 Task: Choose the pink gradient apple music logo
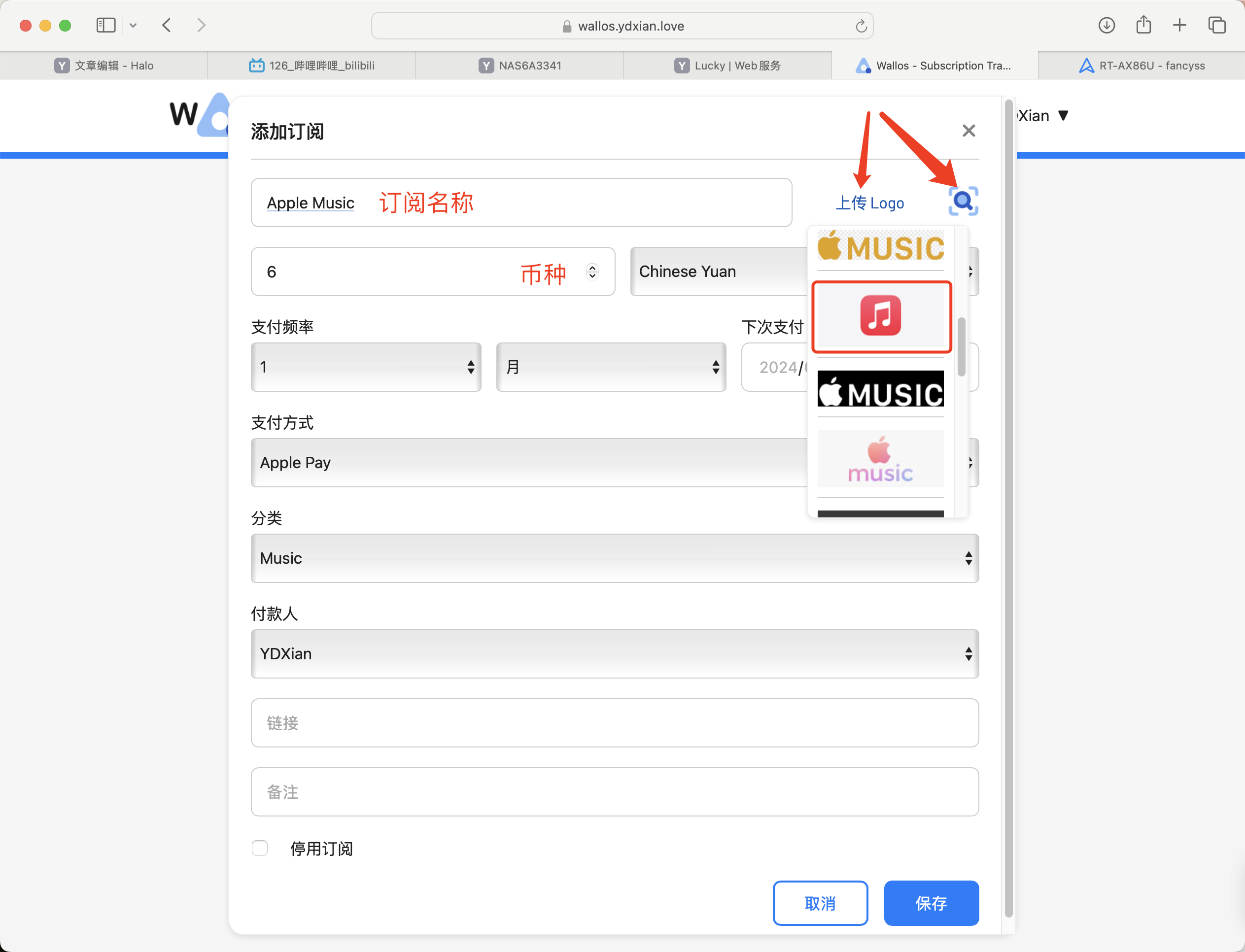(881, 458)
